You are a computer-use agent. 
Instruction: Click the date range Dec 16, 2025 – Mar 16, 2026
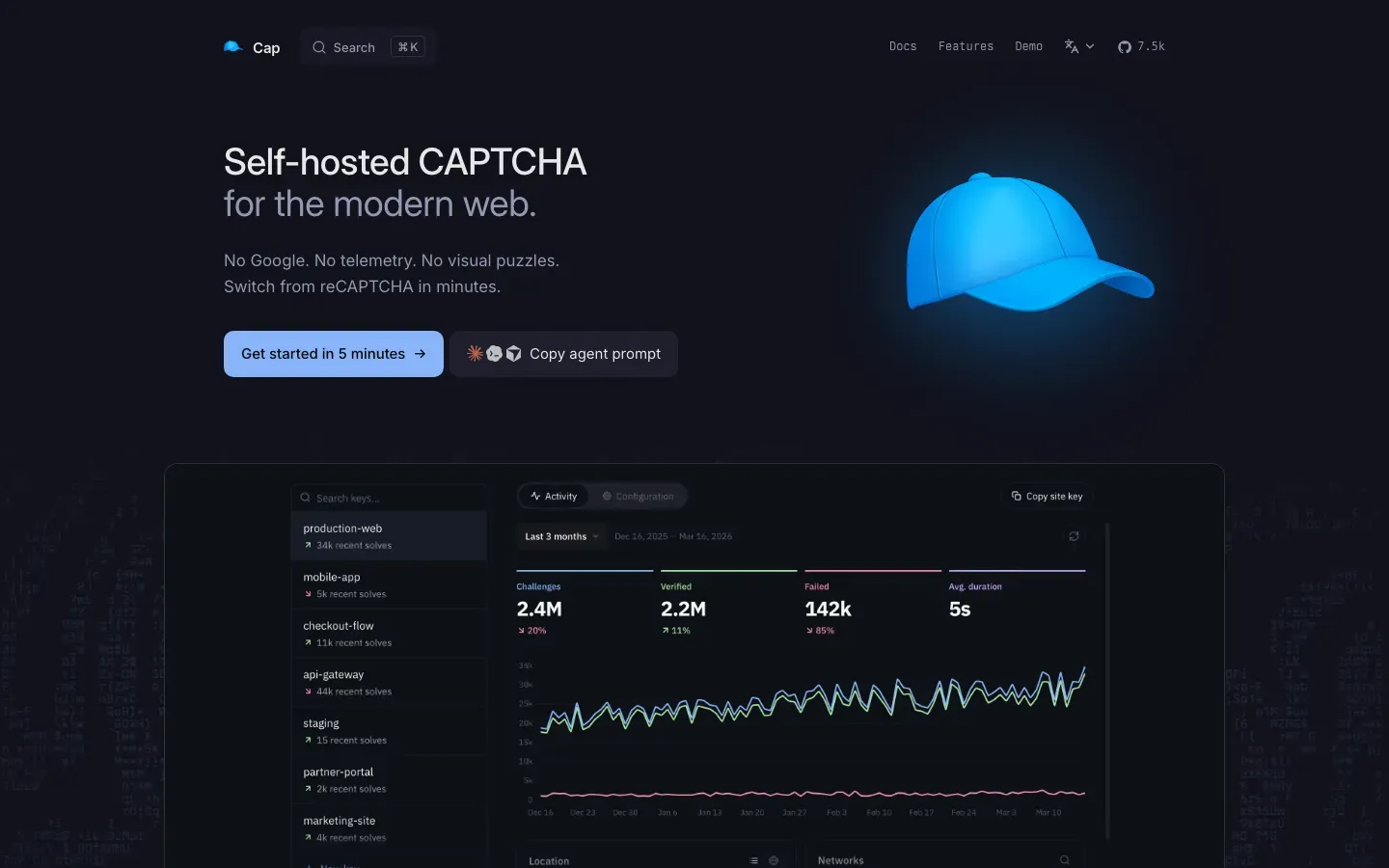673,536
